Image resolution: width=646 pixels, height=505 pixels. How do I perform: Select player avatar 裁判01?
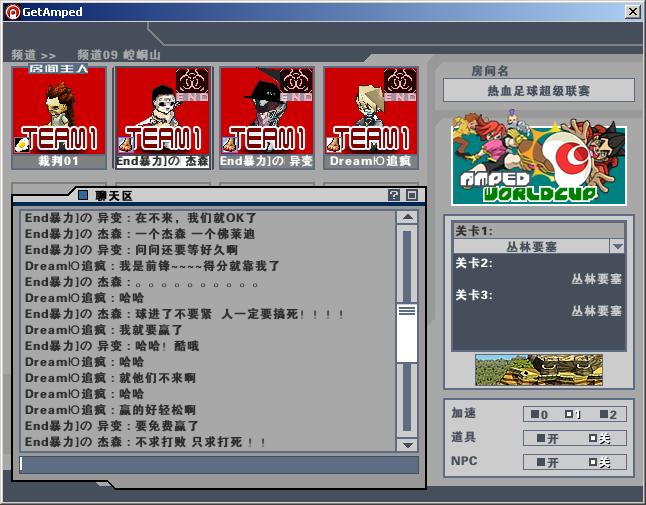click(58, 110)
